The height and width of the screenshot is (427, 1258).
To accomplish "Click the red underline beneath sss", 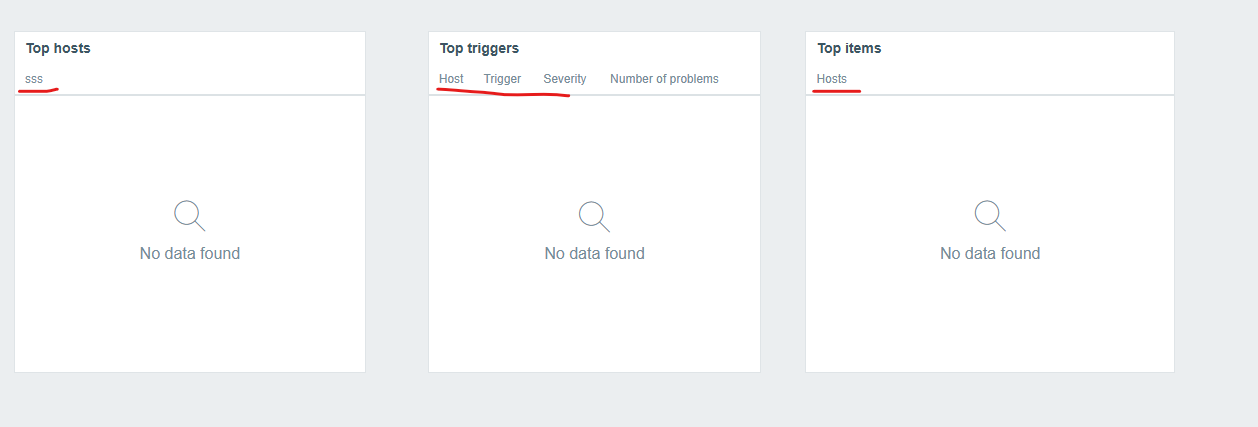I will click(38, 90).
